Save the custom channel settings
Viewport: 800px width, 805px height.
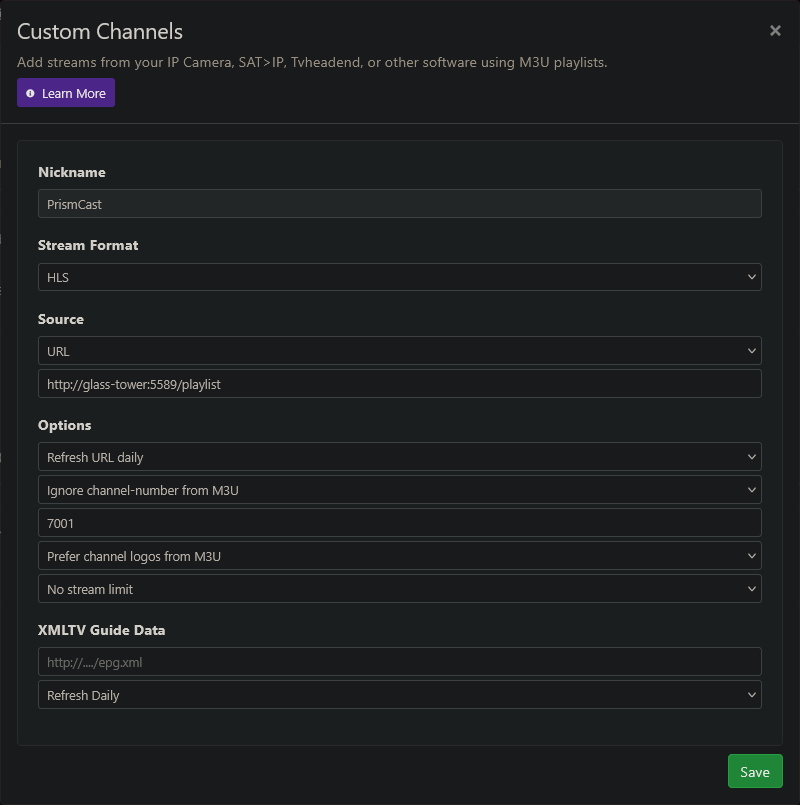click(x=755, y=771)
